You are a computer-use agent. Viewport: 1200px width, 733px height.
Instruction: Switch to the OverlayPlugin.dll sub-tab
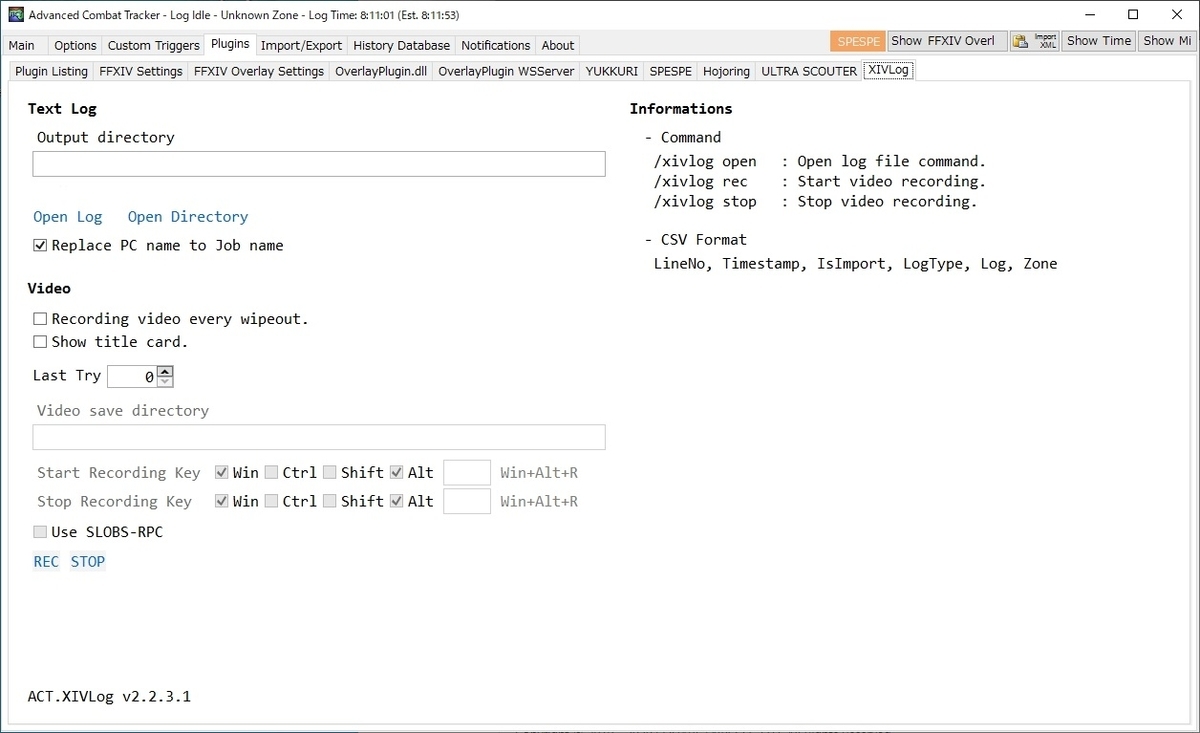(381, 71)
